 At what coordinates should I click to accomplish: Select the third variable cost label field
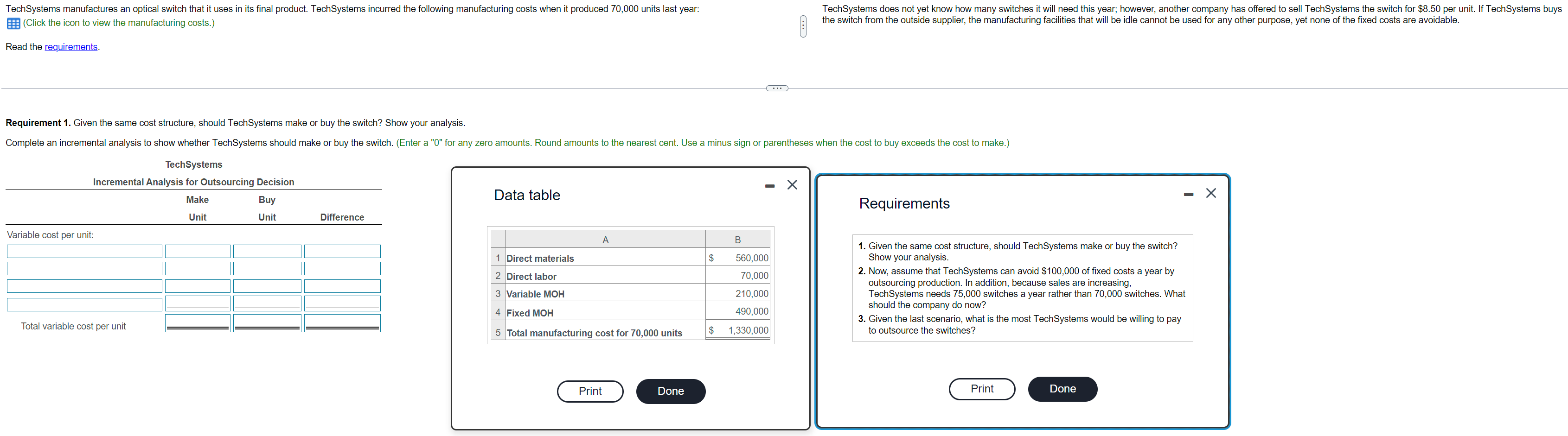[84, 286]
